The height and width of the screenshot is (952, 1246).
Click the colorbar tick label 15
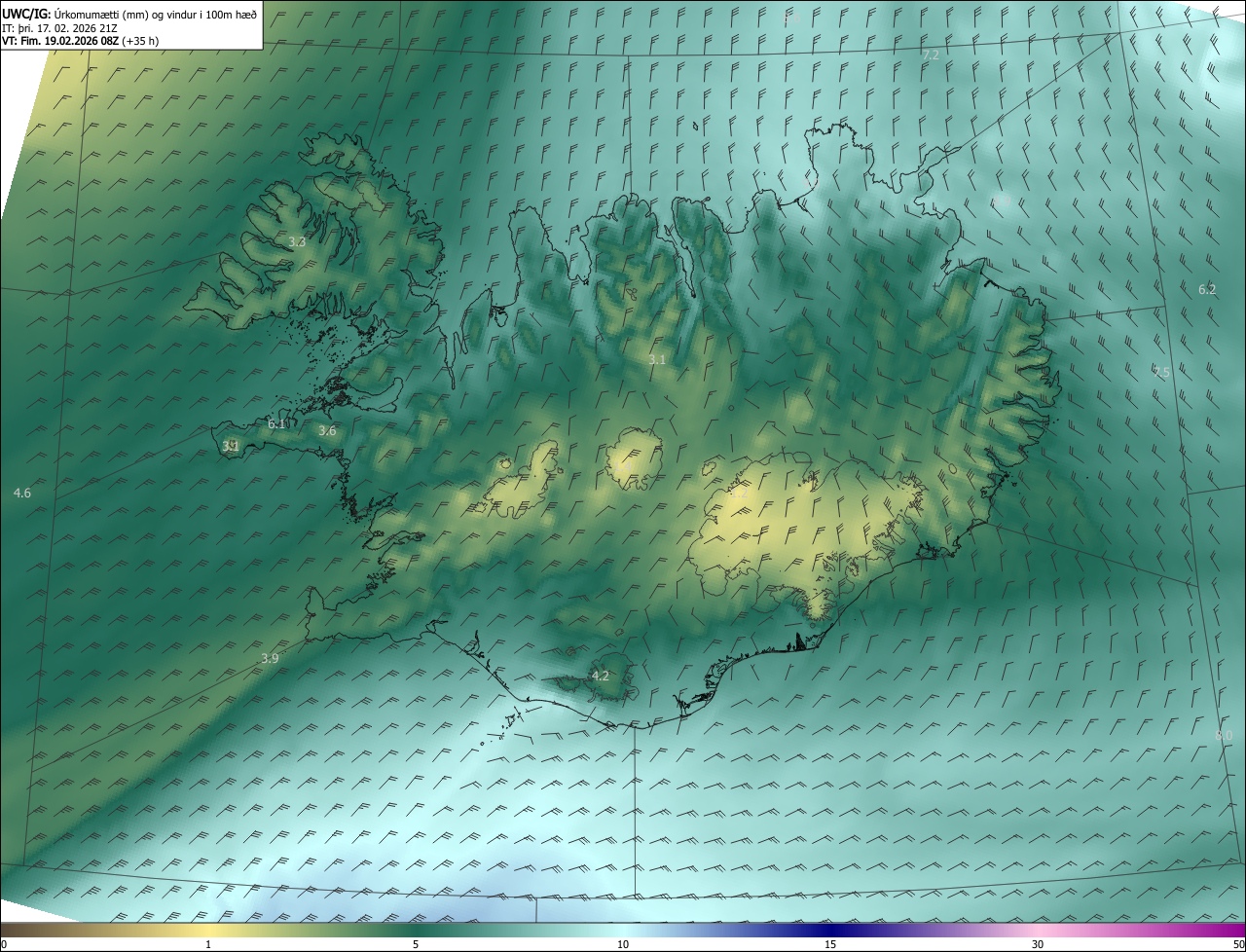point(830,944)
